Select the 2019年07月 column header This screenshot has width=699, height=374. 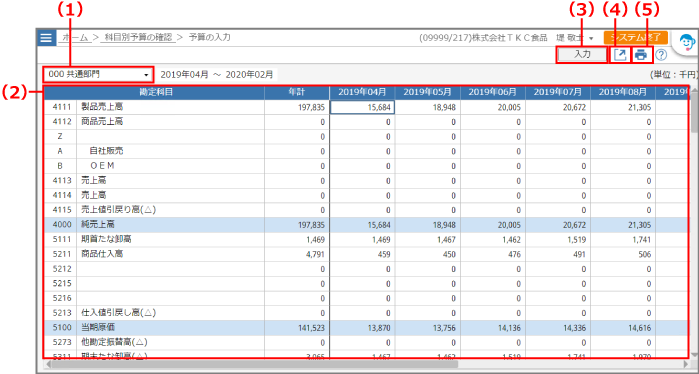558,92
